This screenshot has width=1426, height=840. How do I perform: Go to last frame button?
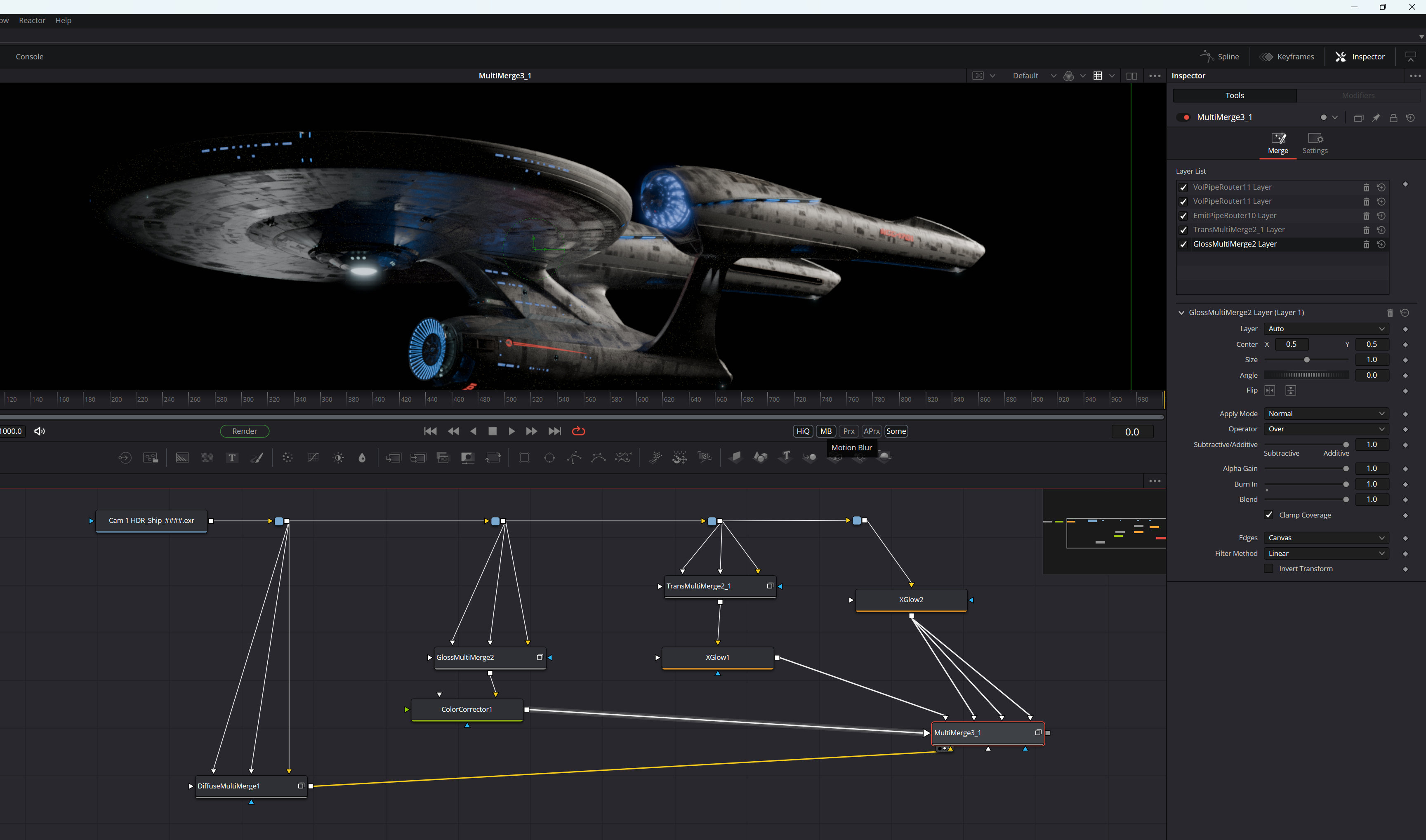click(554, 431)
